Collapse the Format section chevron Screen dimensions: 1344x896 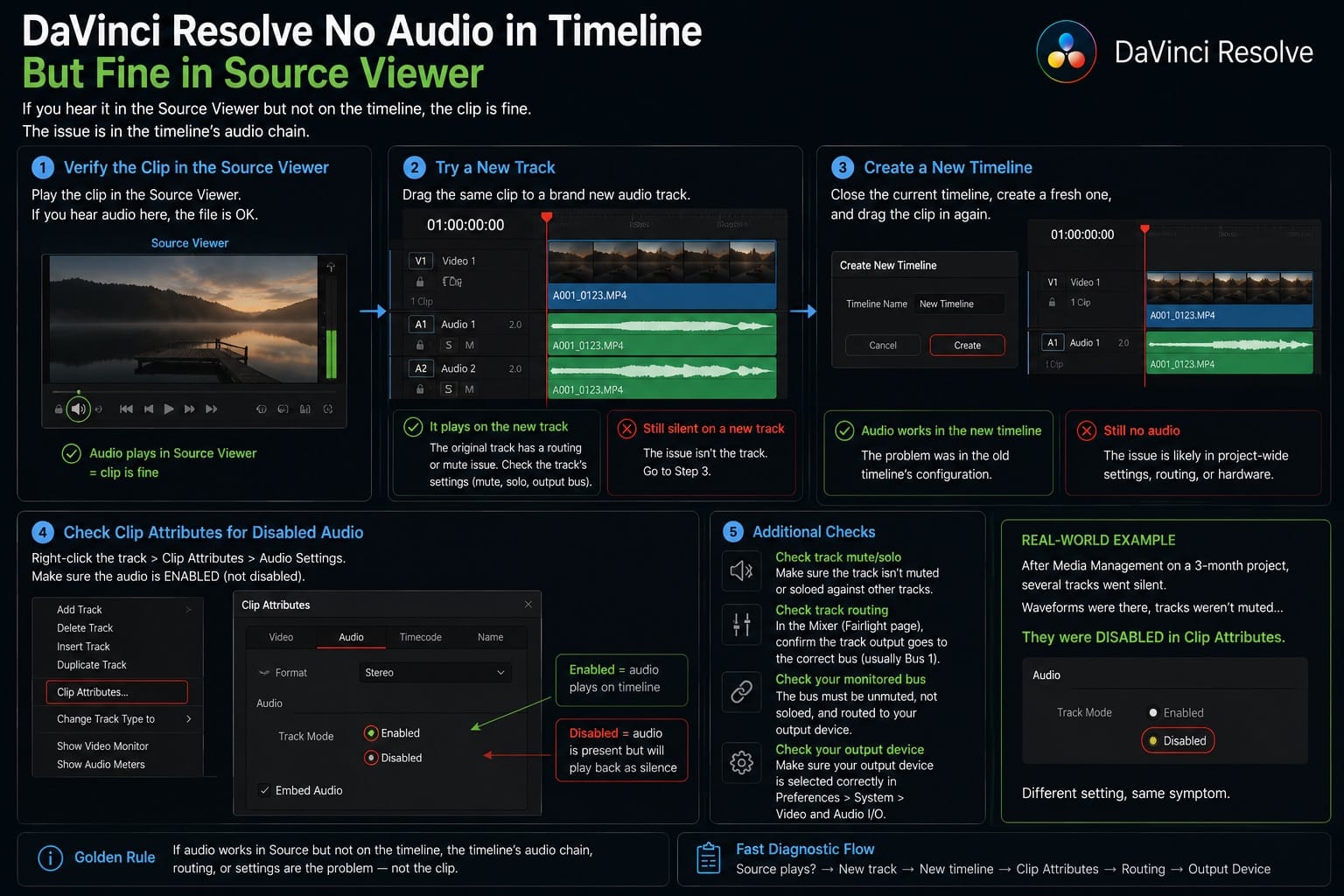[264, 673]
